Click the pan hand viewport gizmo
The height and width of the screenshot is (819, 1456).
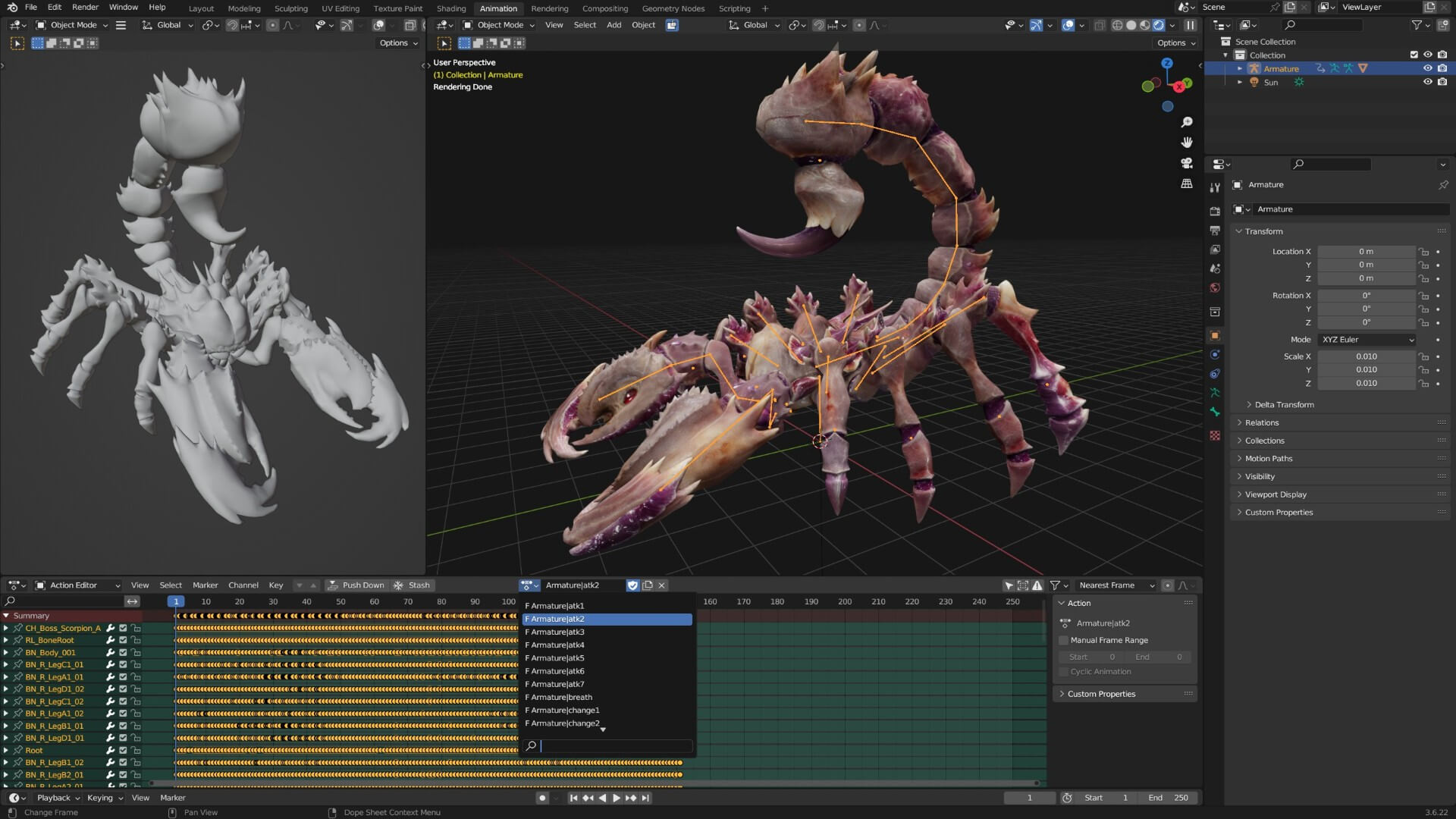[x=1187, y=143]
